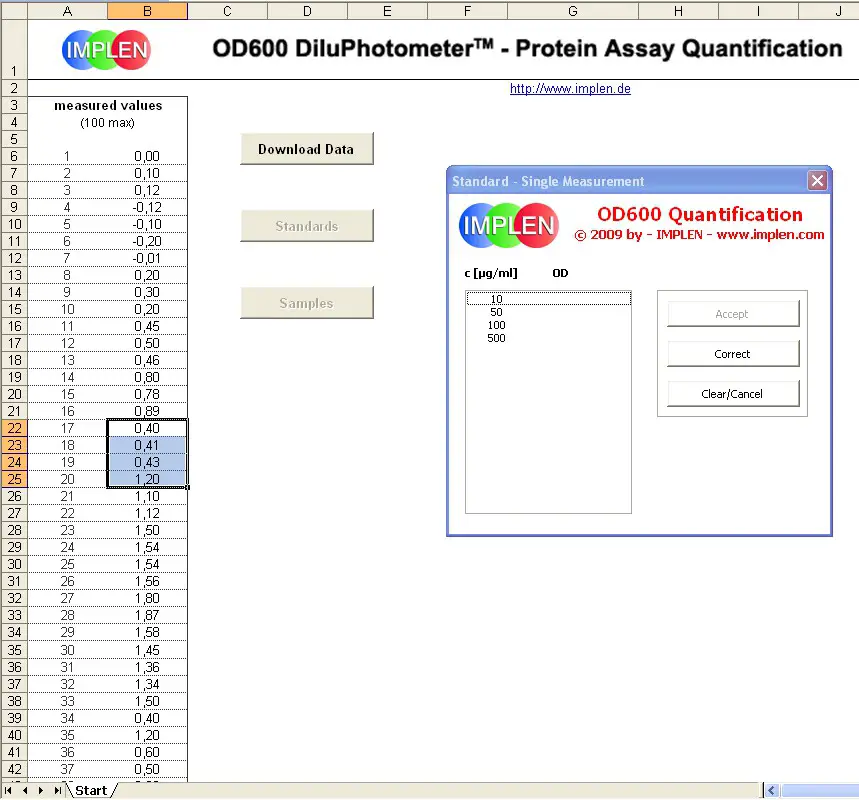Screen dimensions: 859x800
Task: Click the Download Data button
Action: click(x=306, y=148)
